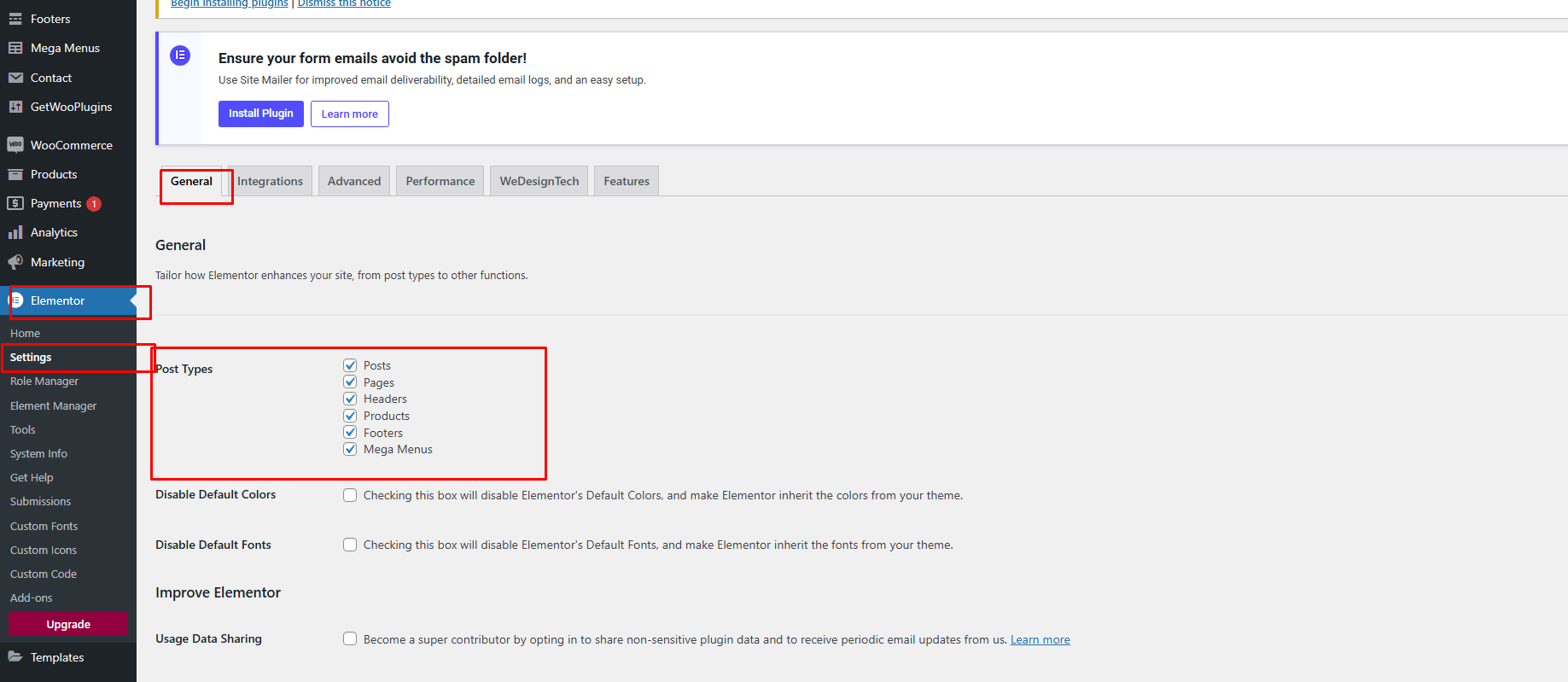
Task: Uncheck the Headers post type
Action: tap(350, 399)
